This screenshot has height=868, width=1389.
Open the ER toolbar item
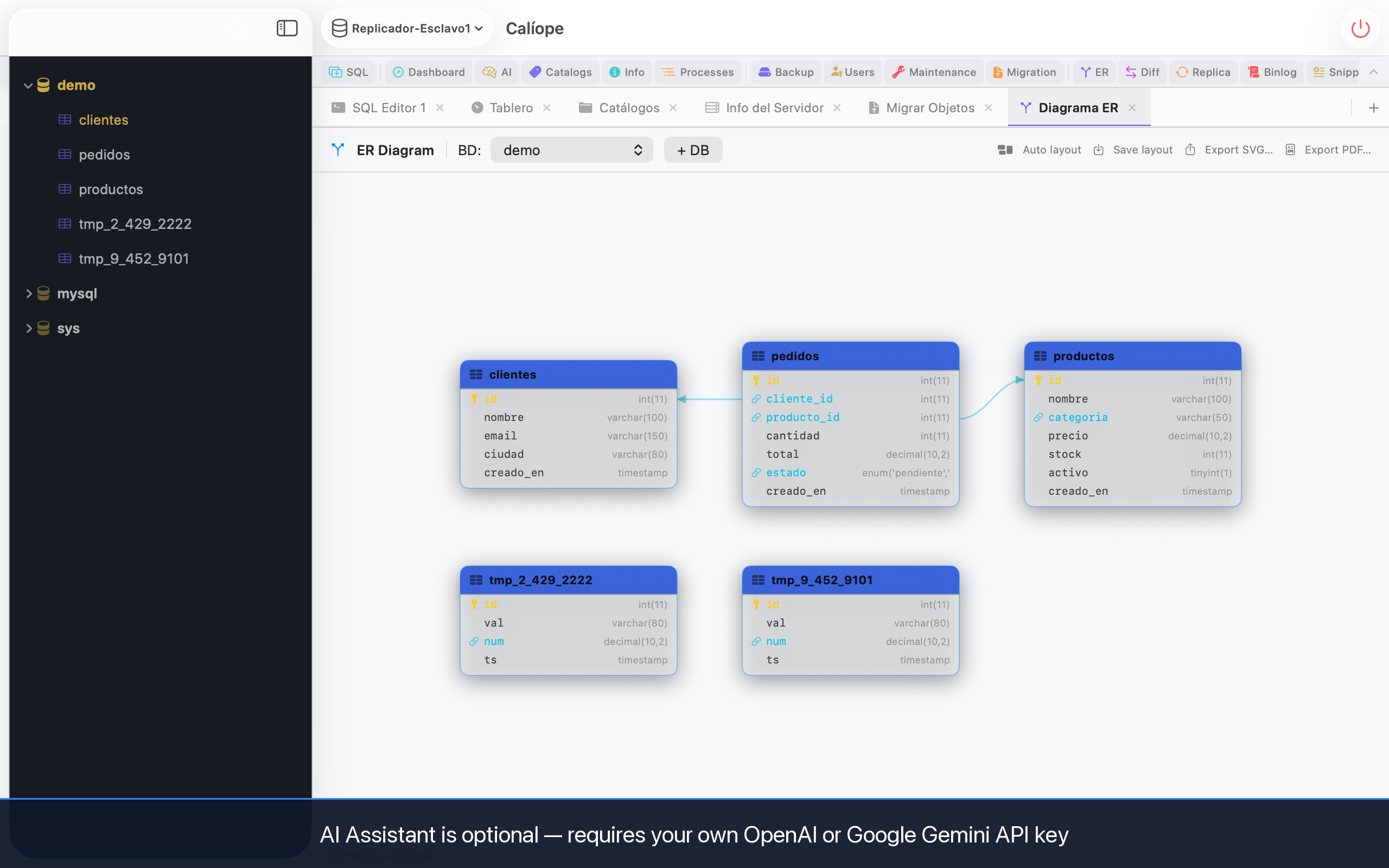pos(1094,72)
